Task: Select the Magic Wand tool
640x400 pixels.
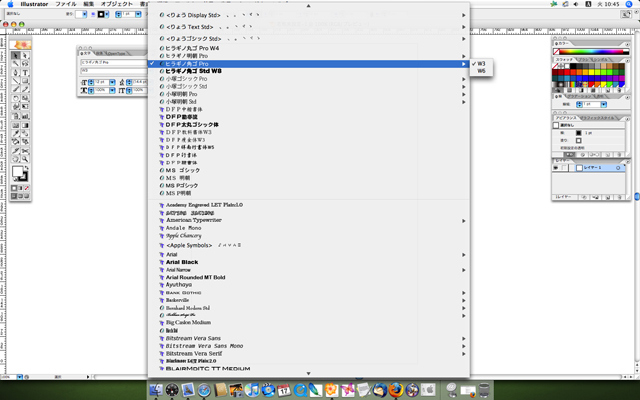Action: (x=16, y=64)
